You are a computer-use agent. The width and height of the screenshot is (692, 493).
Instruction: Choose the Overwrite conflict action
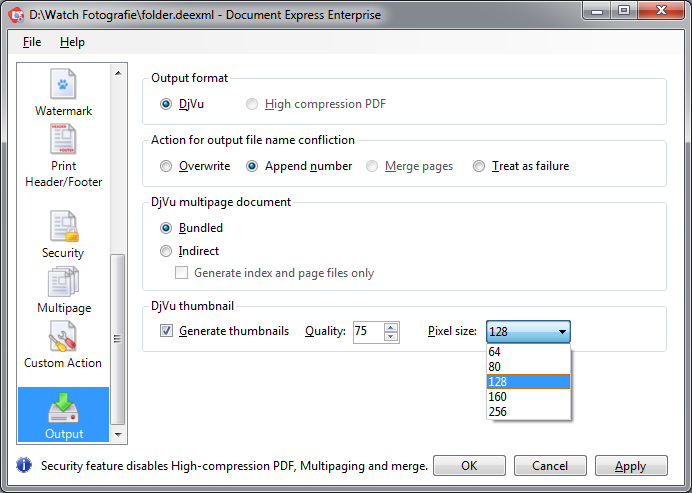point(166,166)
